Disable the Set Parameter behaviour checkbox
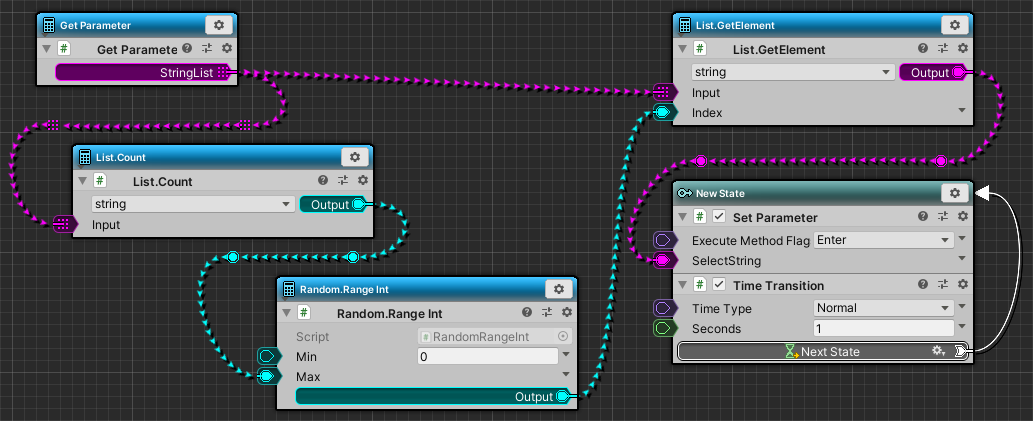Viewport: 1033px width, 421px height. coord(719,218)
